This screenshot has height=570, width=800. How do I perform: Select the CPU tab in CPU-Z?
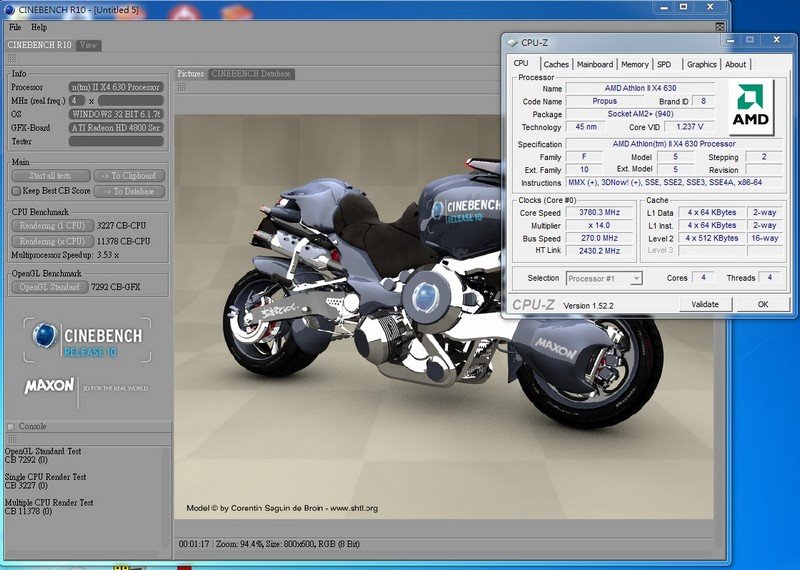(x=521, y=63)
